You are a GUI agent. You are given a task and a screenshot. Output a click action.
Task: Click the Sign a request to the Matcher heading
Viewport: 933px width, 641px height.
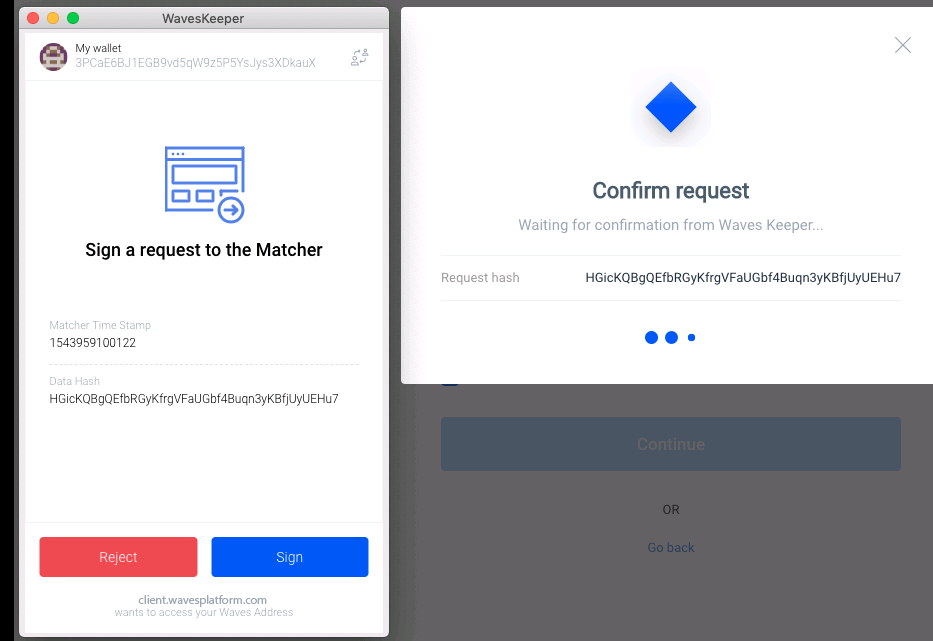tap(203, 250)
